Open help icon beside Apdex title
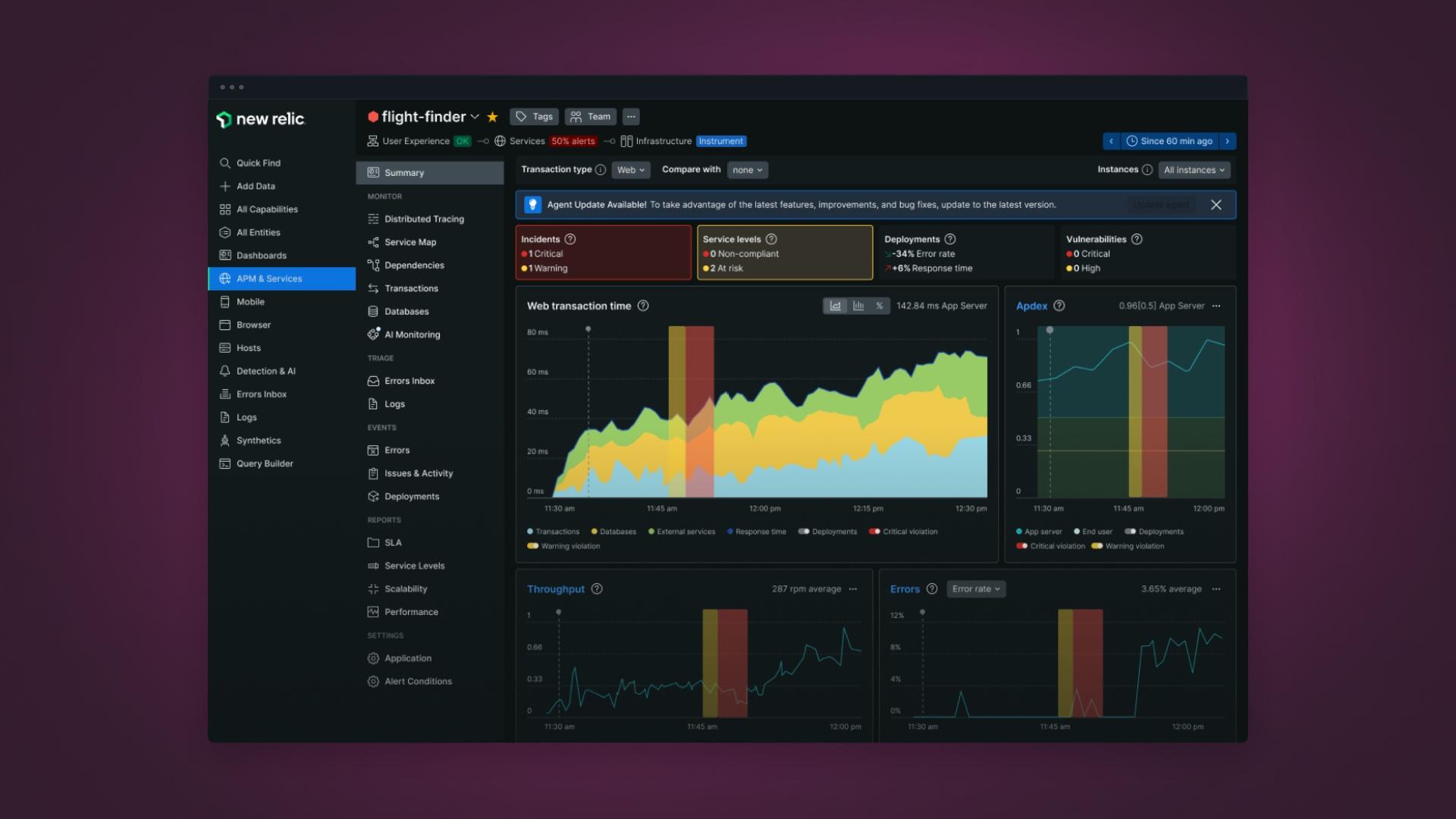This screenshot has height=819, width=1456. click(x=1059, y=306)
